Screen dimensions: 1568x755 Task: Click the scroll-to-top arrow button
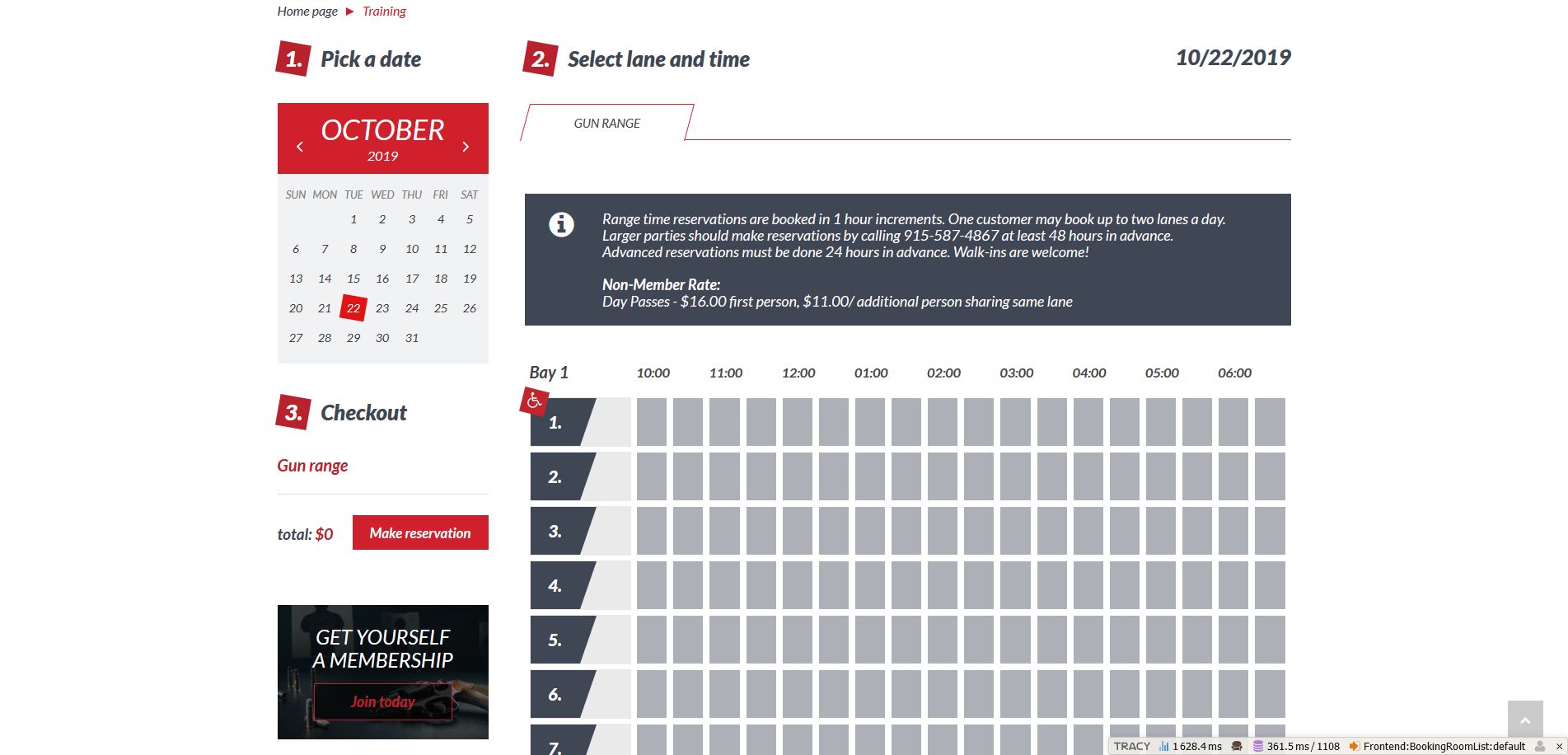1524,720
